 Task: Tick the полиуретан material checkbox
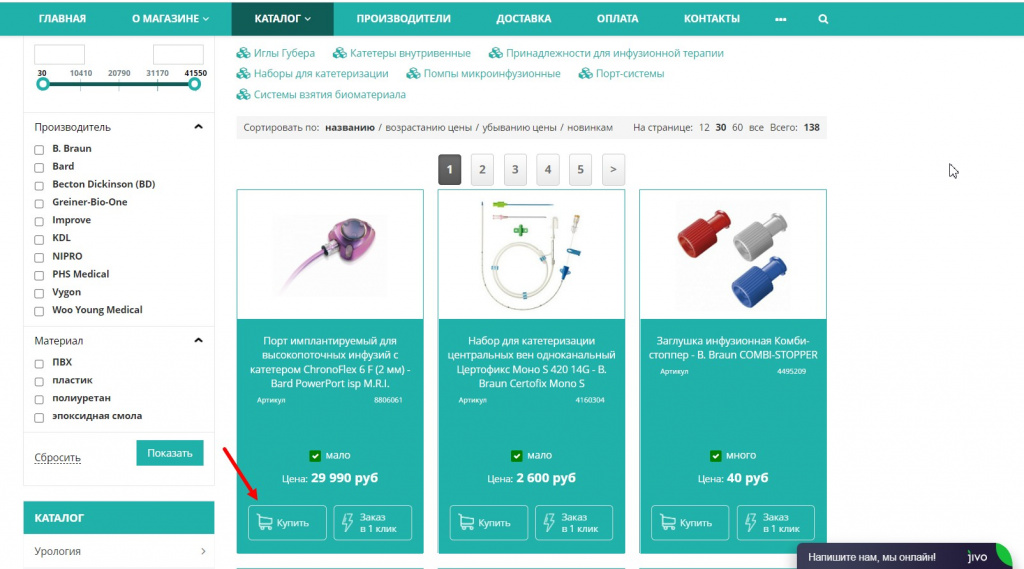[x=39, y=399]
